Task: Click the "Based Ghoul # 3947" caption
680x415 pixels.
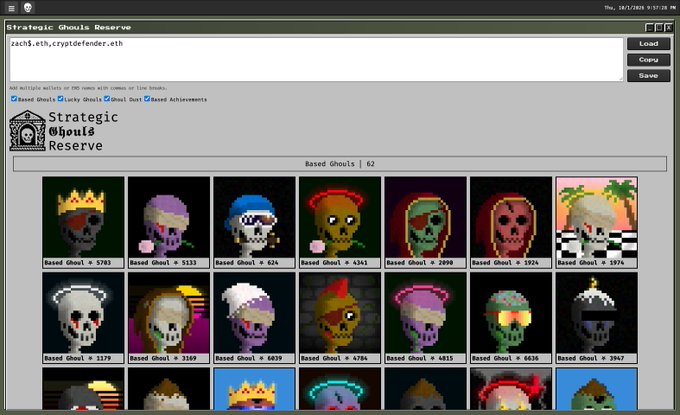Action: pos(591,358)
